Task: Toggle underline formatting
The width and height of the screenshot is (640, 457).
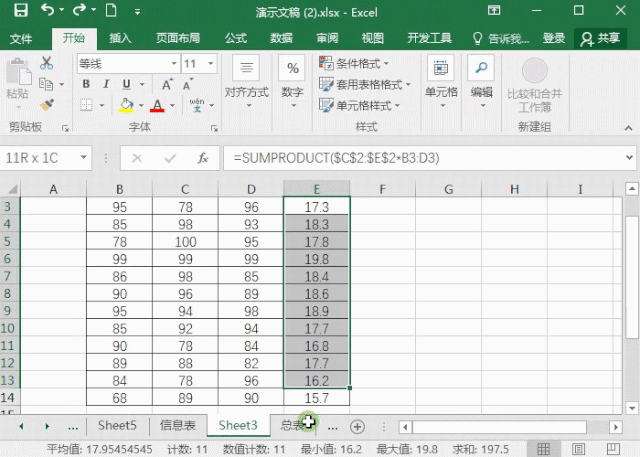Action: click(x=127, y=84)
